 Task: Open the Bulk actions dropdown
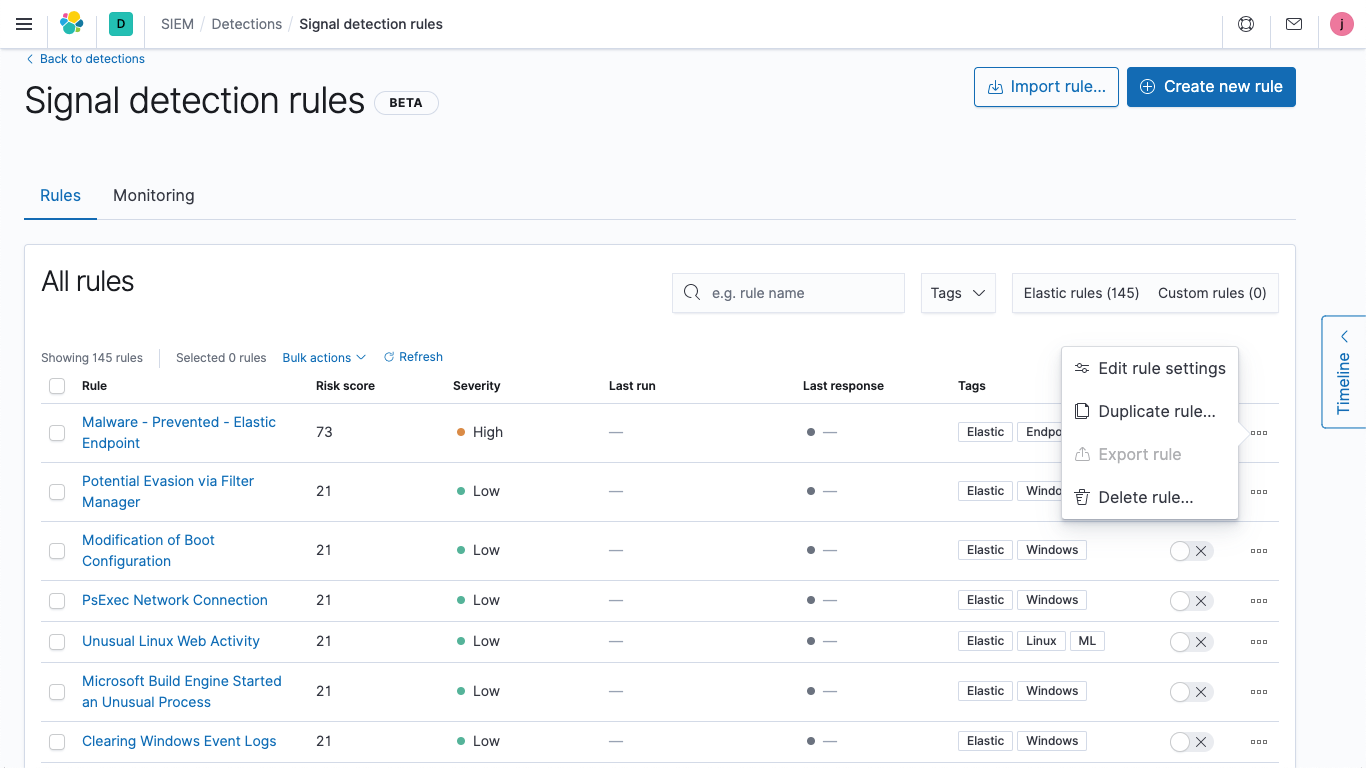click(x=324, y=358)
